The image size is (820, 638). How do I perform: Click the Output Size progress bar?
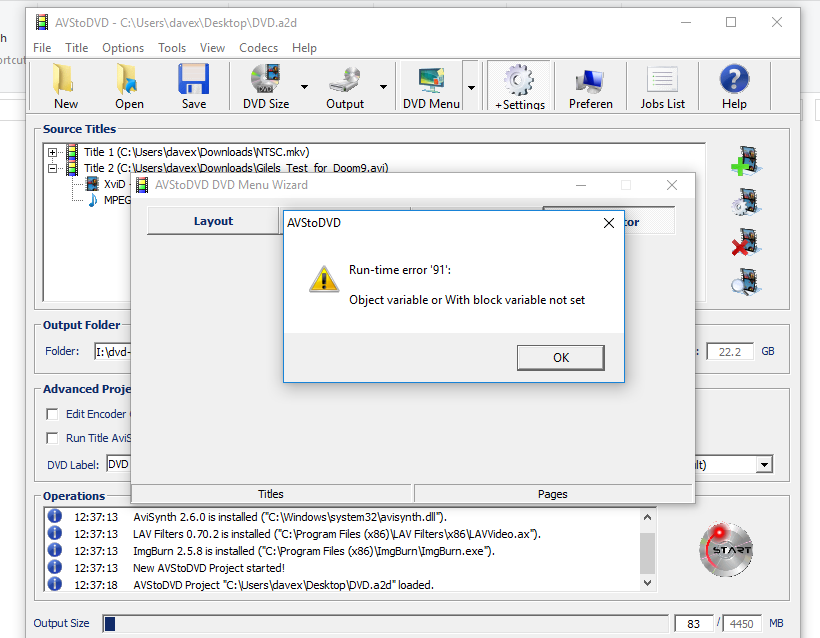[x=385, y=623]
